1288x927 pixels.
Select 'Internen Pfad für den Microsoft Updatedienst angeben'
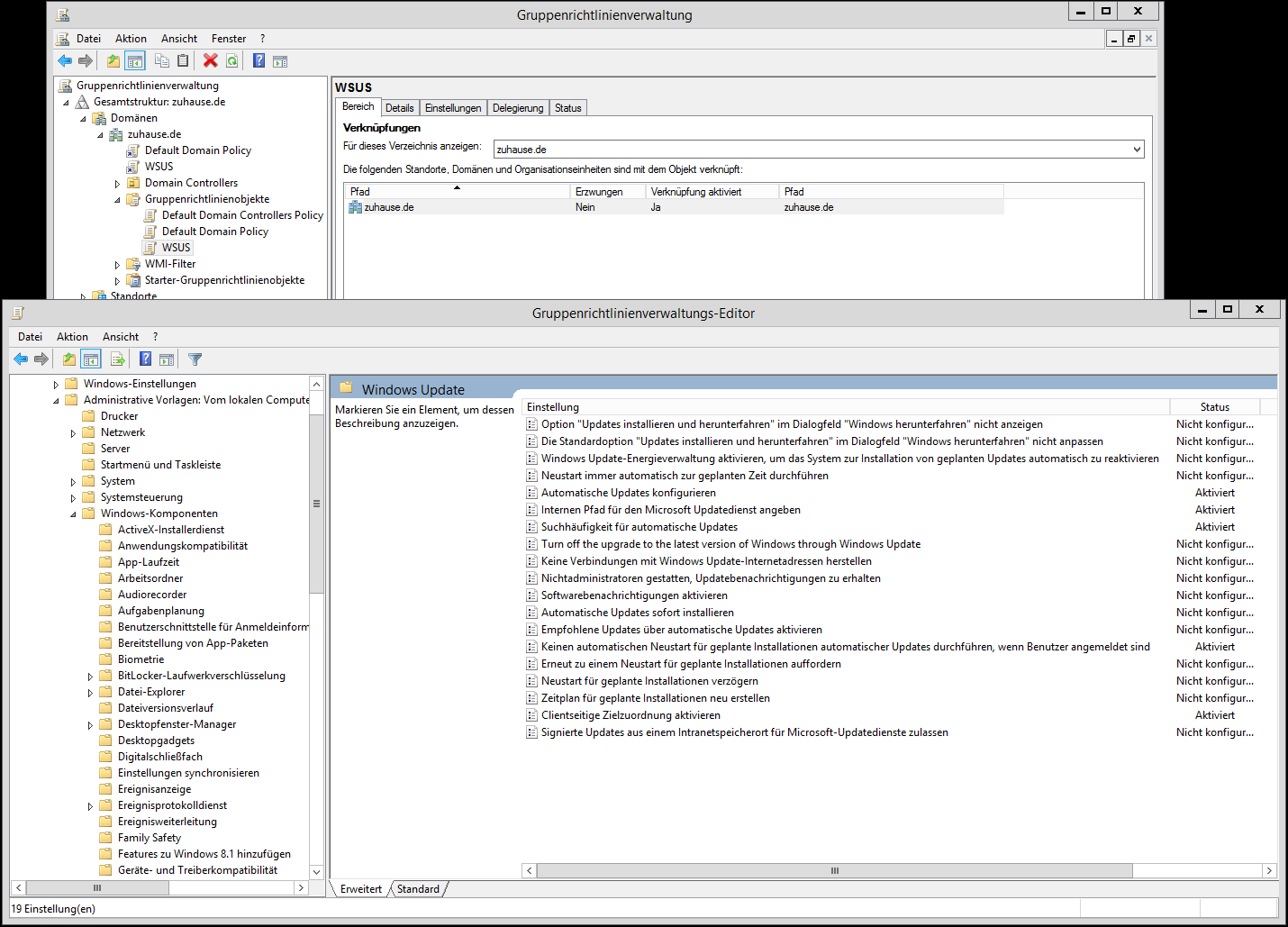(x=671, y=510)
